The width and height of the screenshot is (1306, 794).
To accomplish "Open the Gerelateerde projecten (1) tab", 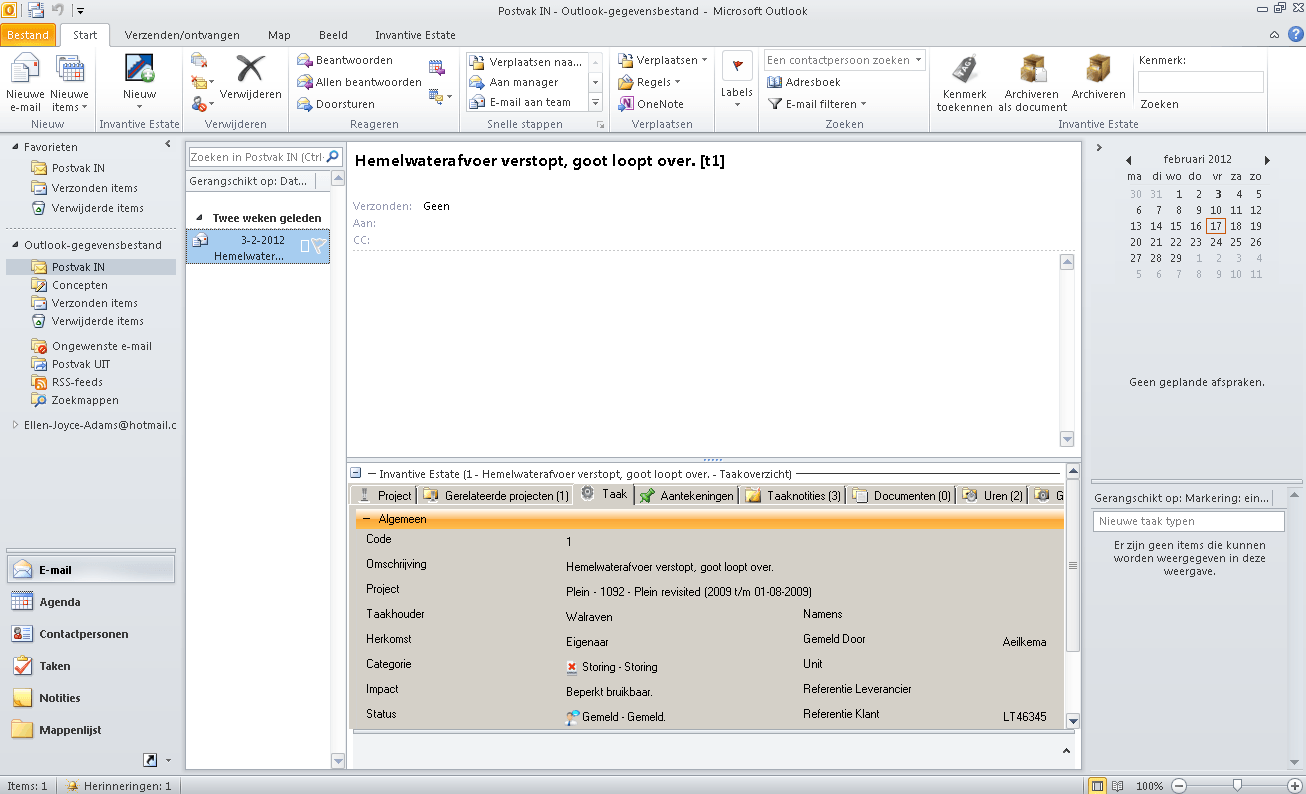I will tap(495, 495).
